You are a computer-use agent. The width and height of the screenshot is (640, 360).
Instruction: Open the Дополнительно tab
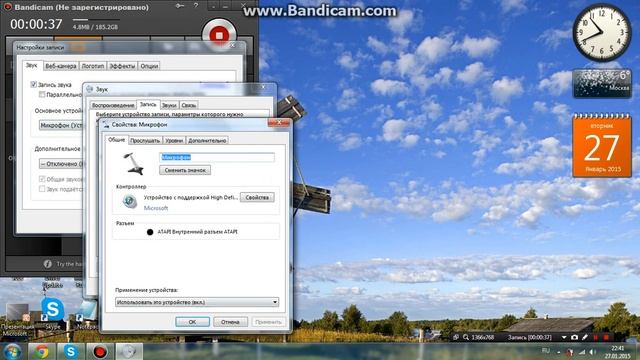coord(207,140)
